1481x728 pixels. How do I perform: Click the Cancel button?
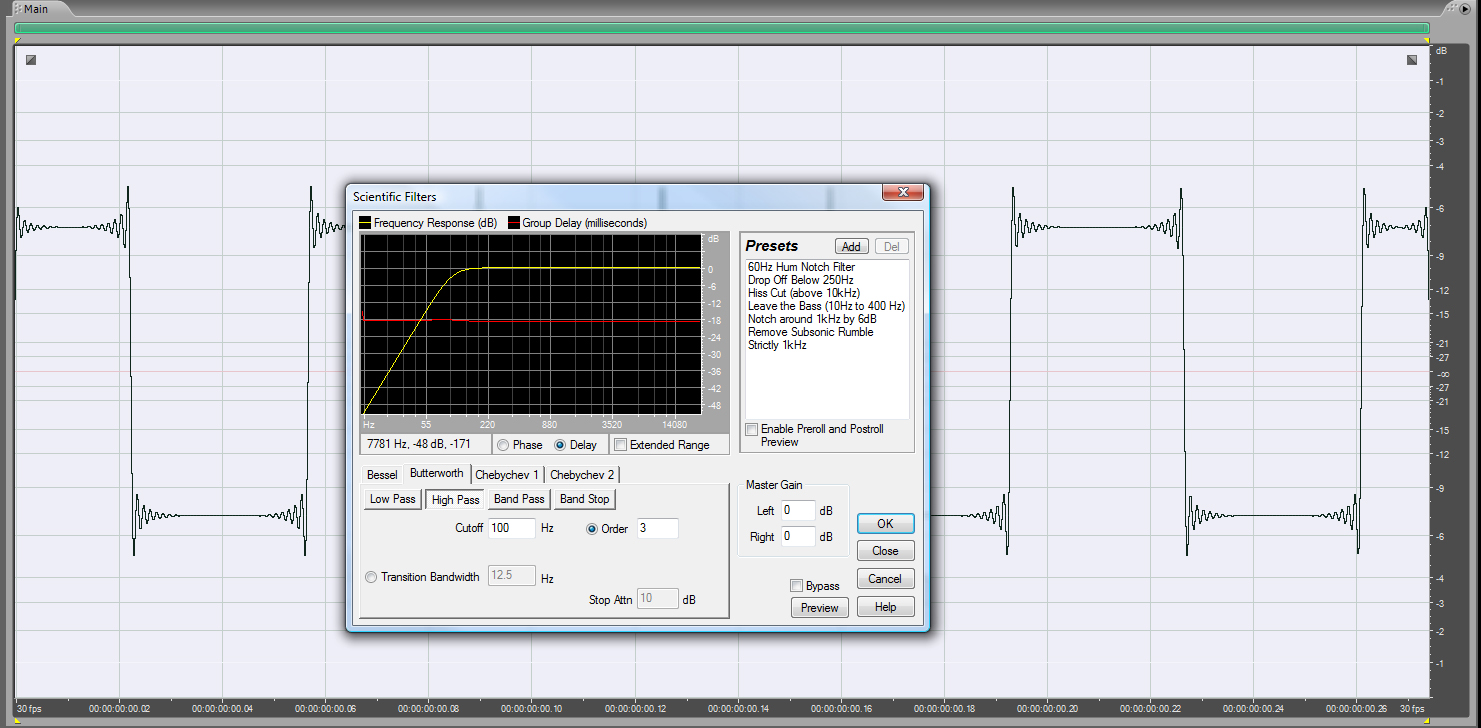[885, 579]
